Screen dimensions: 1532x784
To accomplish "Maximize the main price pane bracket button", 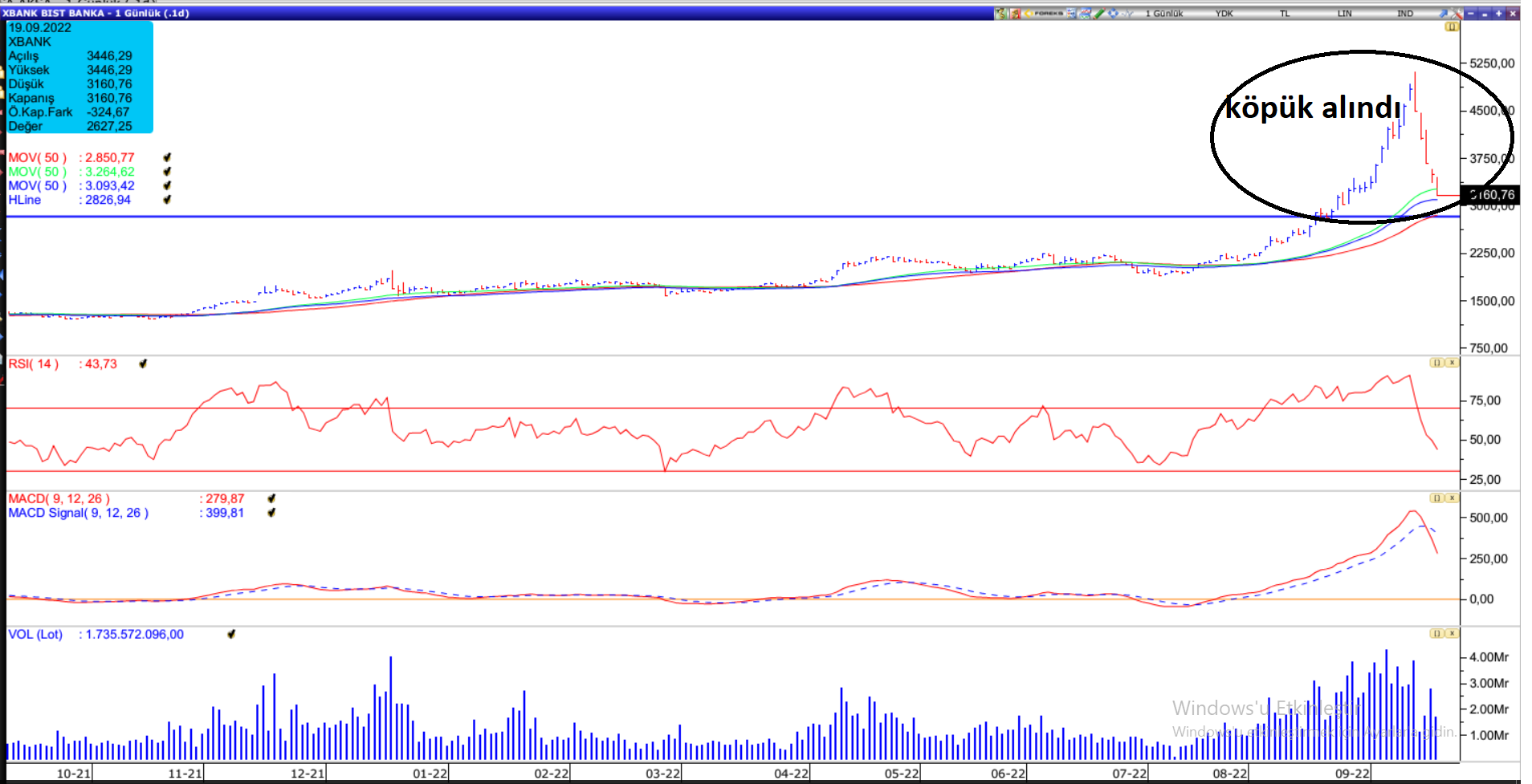I will 1452,26.
